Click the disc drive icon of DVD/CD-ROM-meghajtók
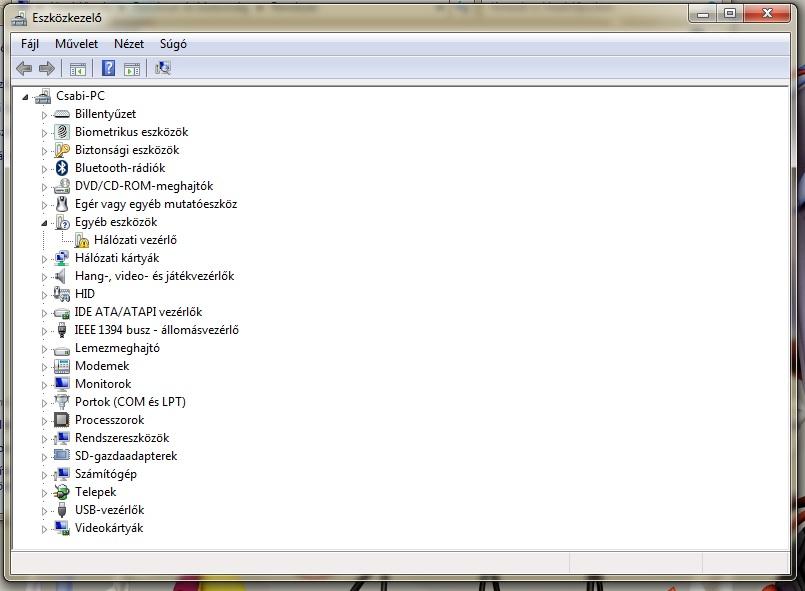 click(x=62, y=186)
